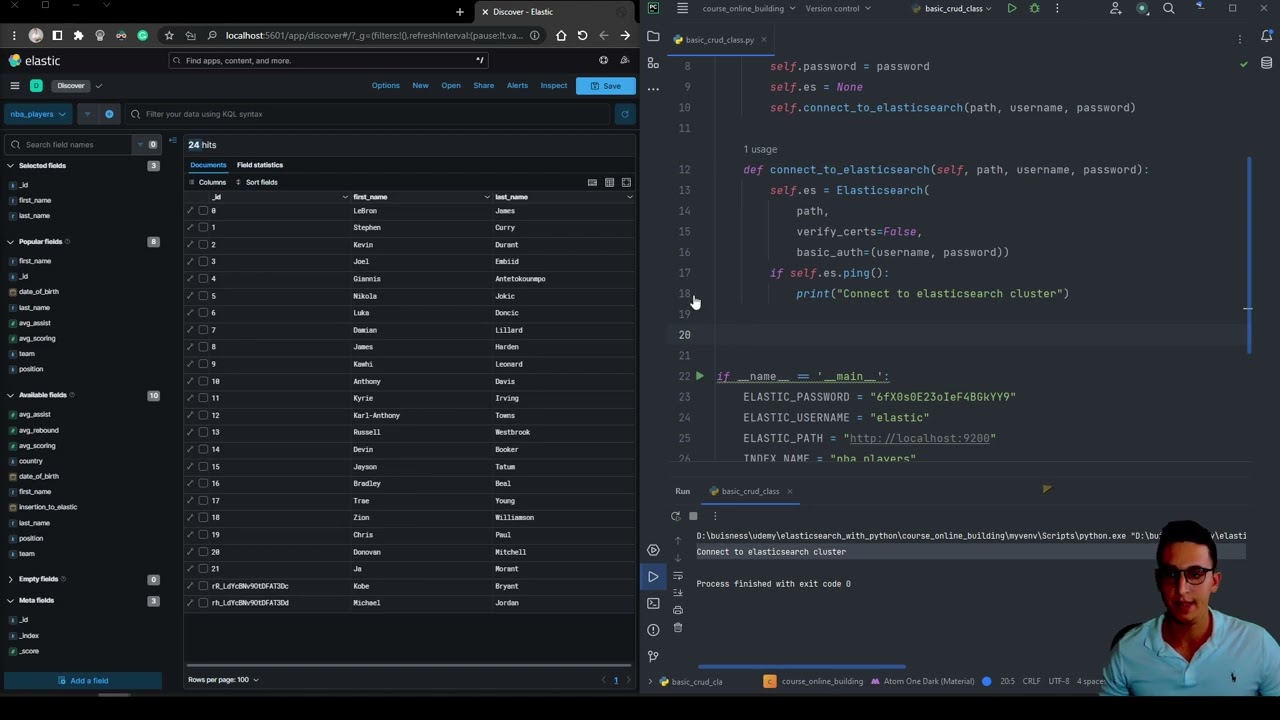Open the Database tool window icon
This screenshot has height=720, width=1280.
[x=1266, y=64]
